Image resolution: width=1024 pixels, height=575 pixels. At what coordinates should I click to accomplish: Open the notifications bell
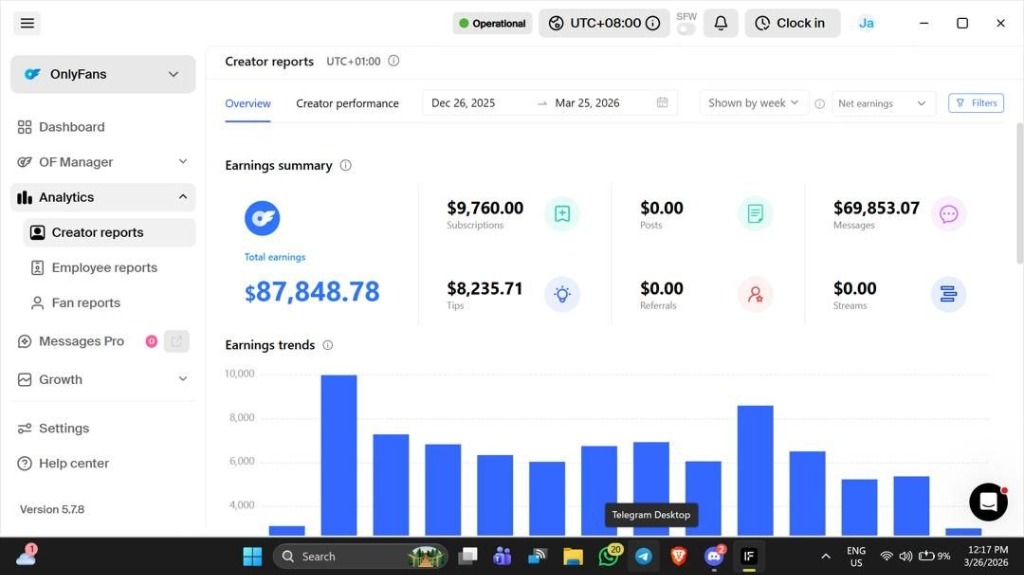[720, 24]
